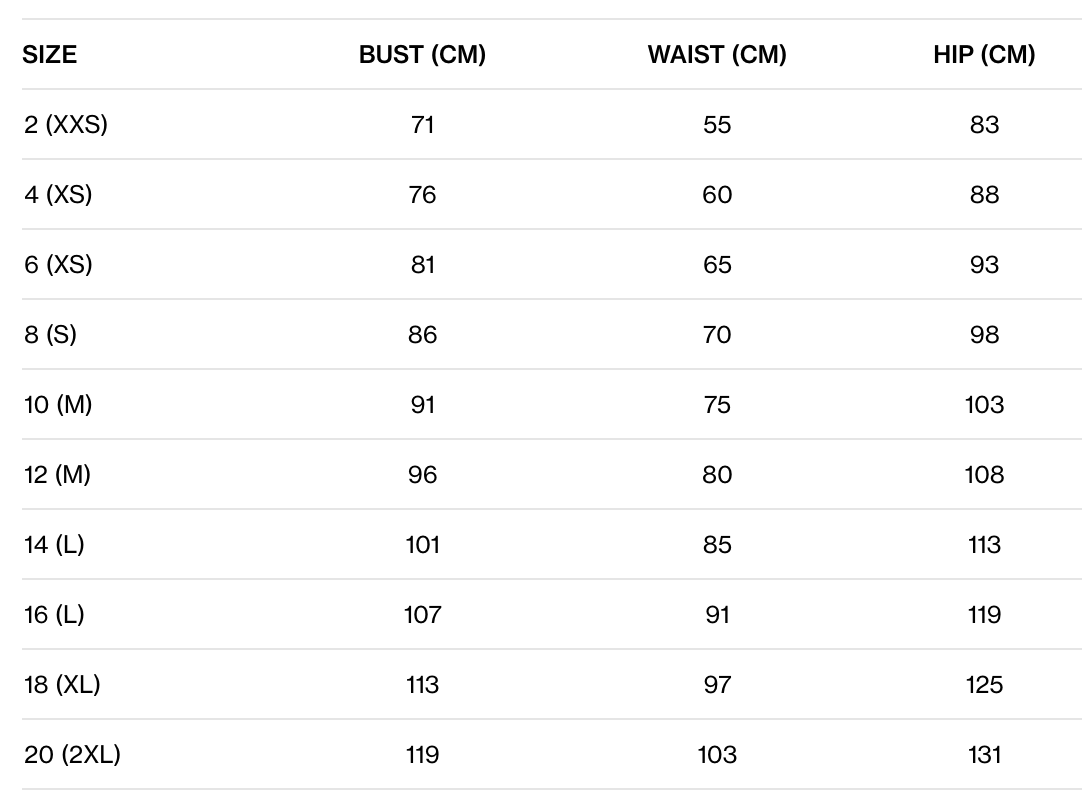
Task: Click the SIZE column header
Action: point(50,55)
